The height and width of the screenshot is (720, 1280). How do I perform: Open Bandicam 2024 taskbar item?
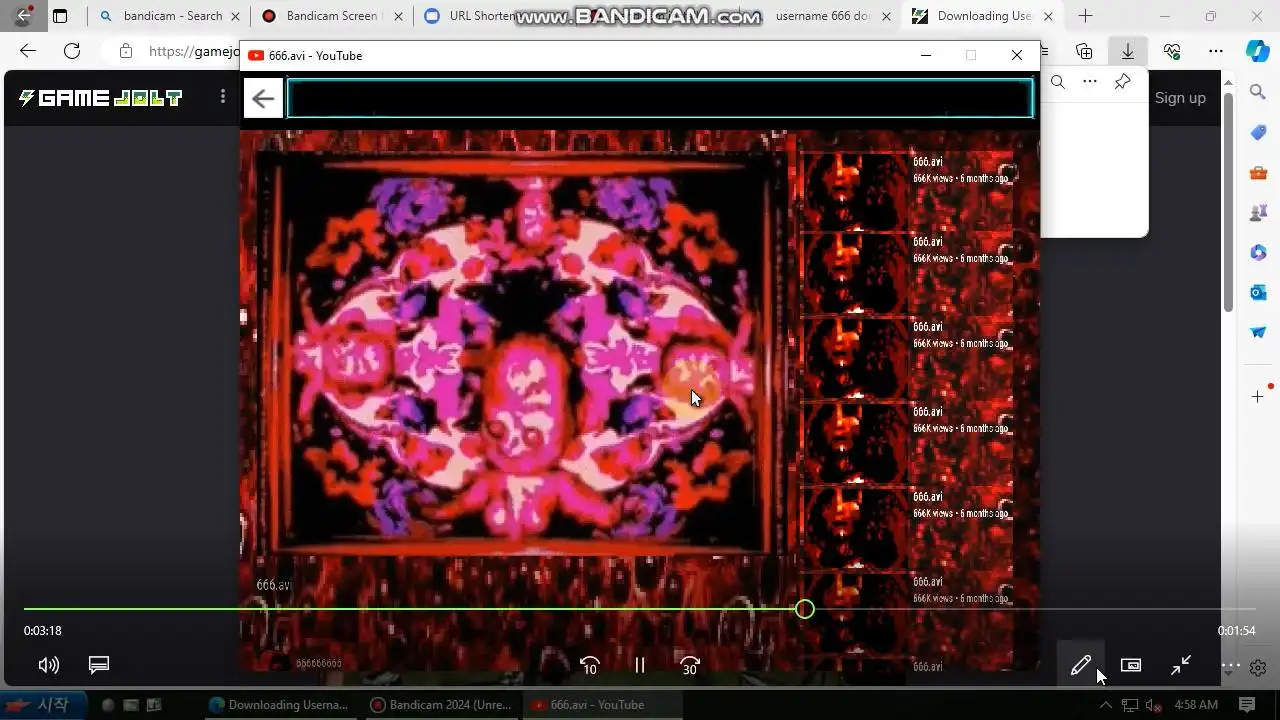coord(441,705)
